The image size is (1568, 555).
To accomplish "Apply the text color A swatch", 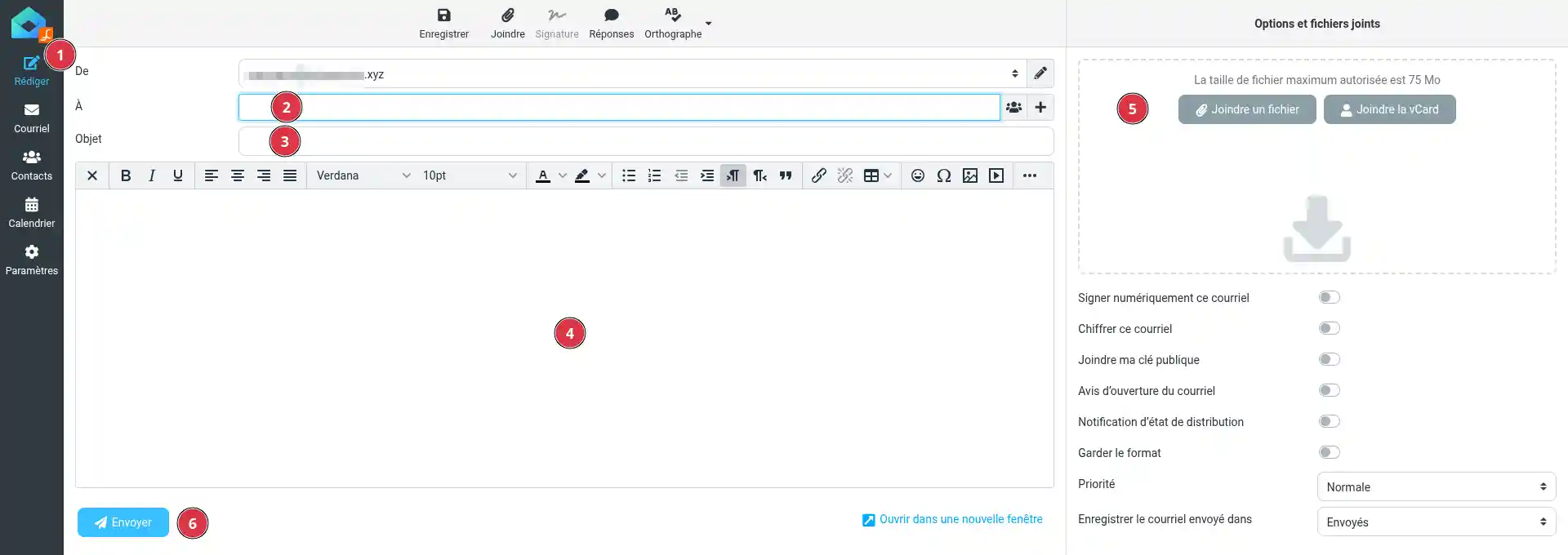I will tap(543, 175).
